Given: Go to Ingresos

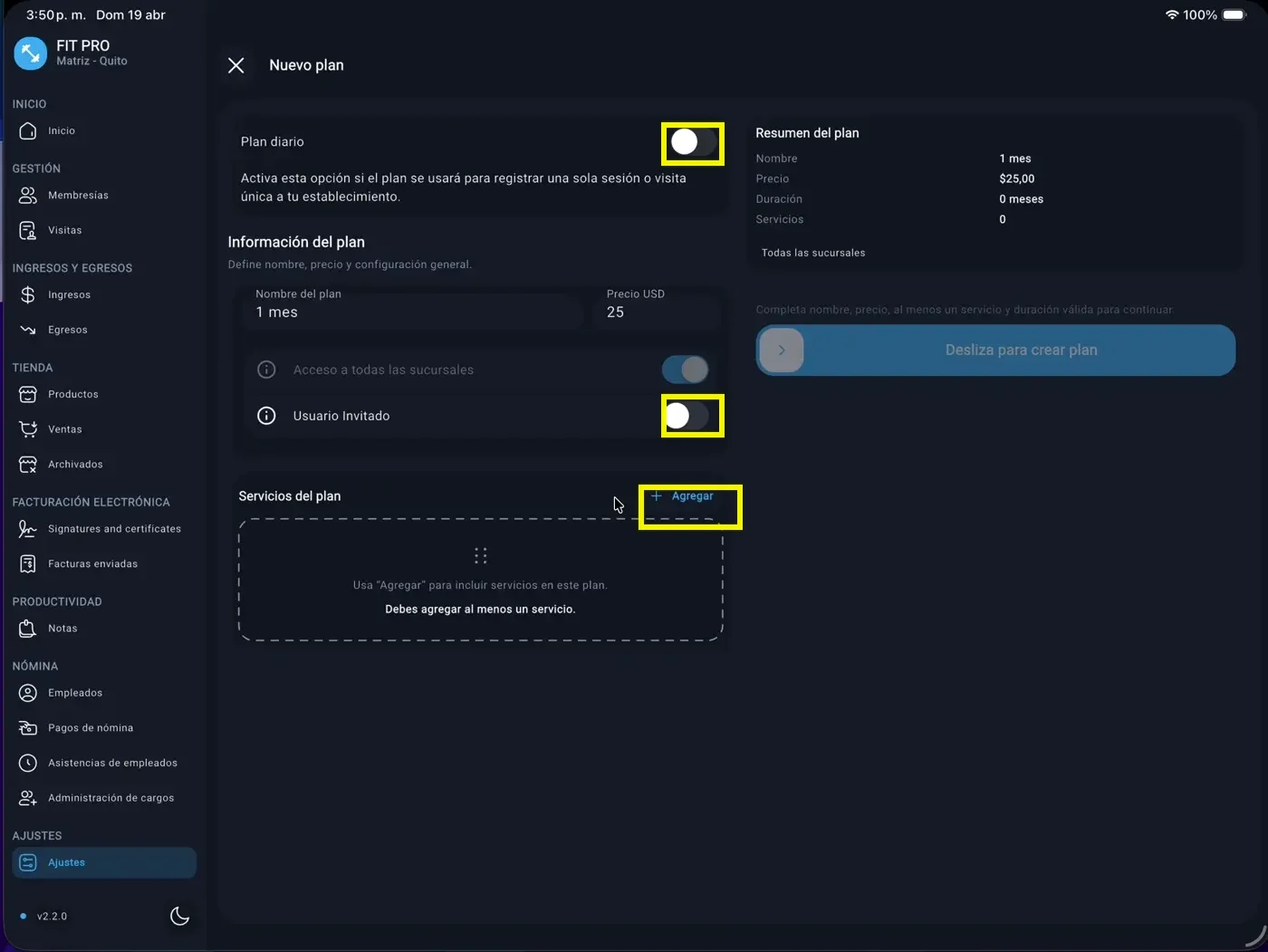Looking at the screenshot, I should coord(69,294).
